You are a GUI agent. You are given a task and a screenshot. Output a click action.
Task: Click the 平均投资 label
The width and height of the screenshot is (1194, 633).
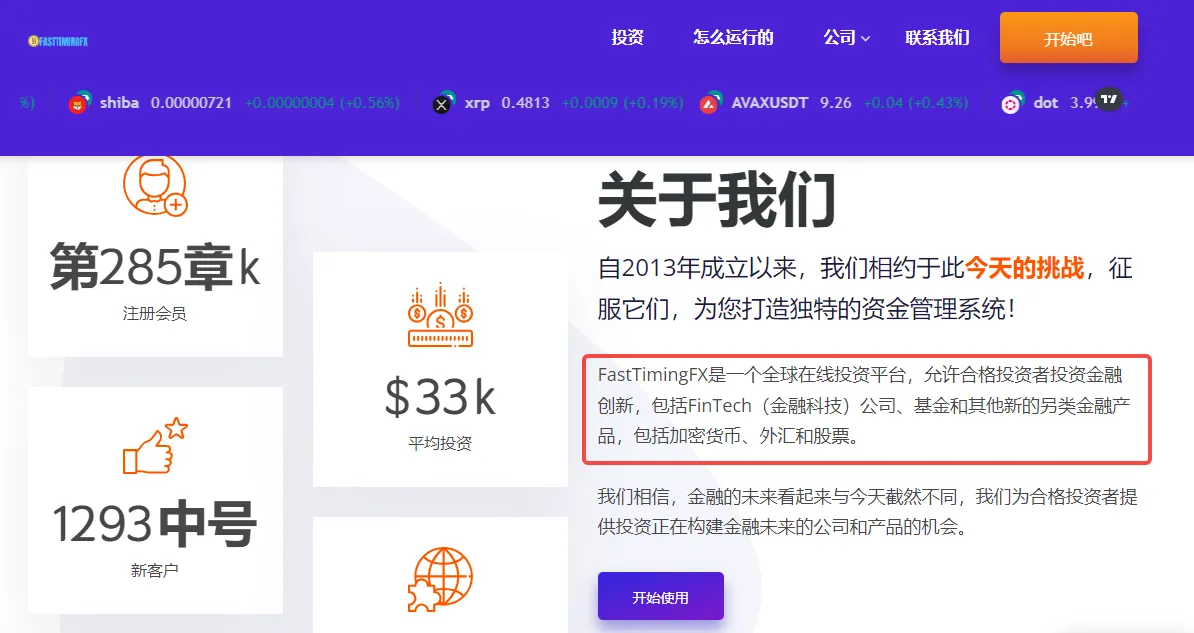coord(440,443)
